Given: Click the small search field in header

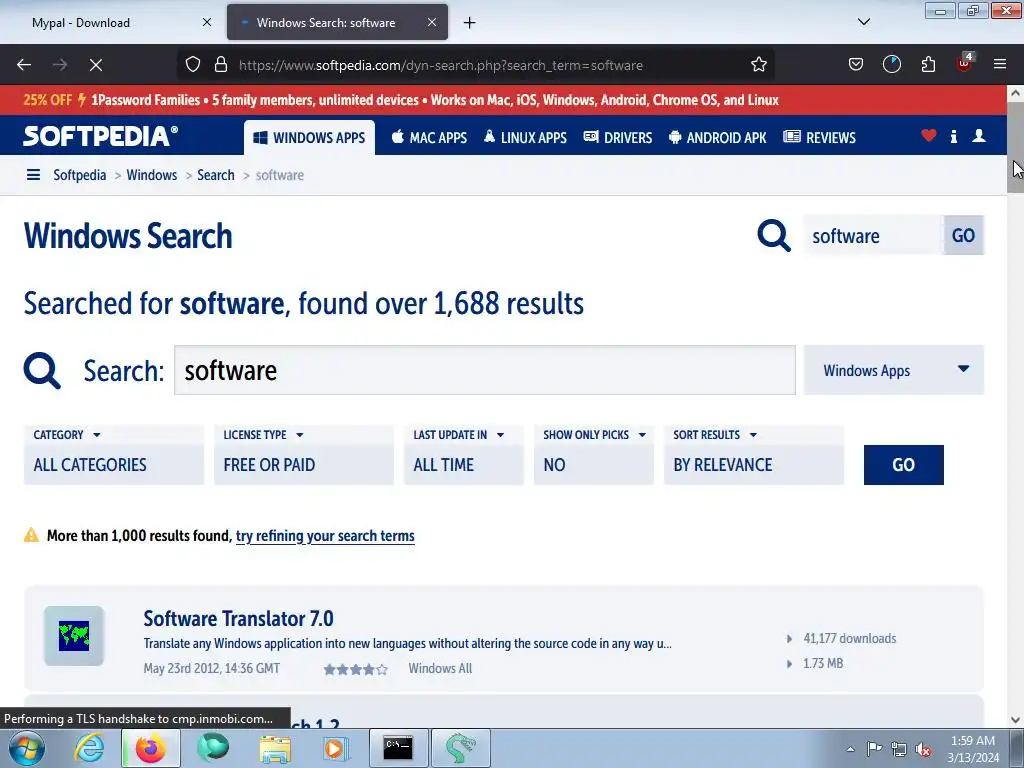Looking at the screenshot, I should pos(873,236).
